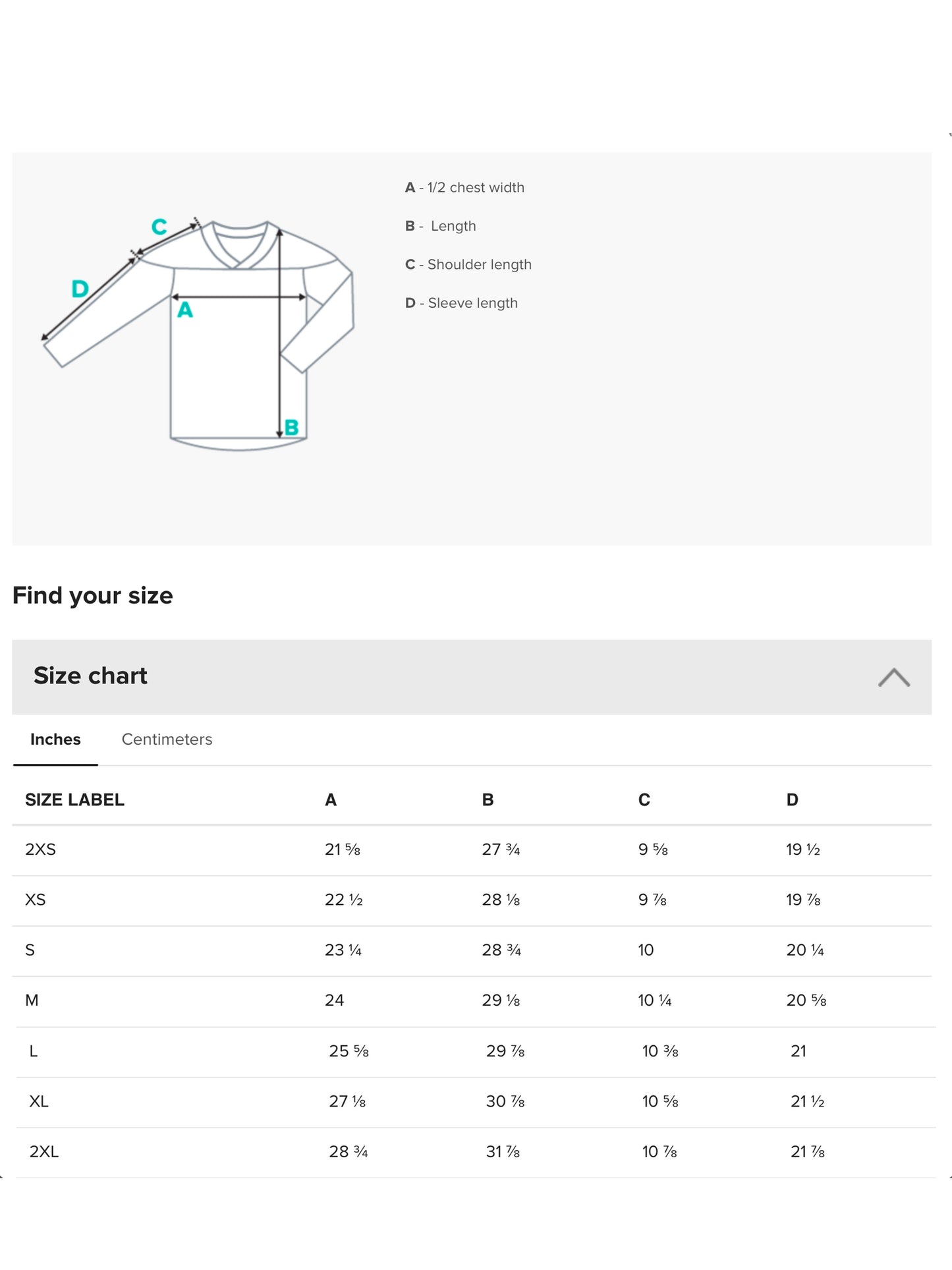Click the teal letter C on diagram

click(159, 227)
